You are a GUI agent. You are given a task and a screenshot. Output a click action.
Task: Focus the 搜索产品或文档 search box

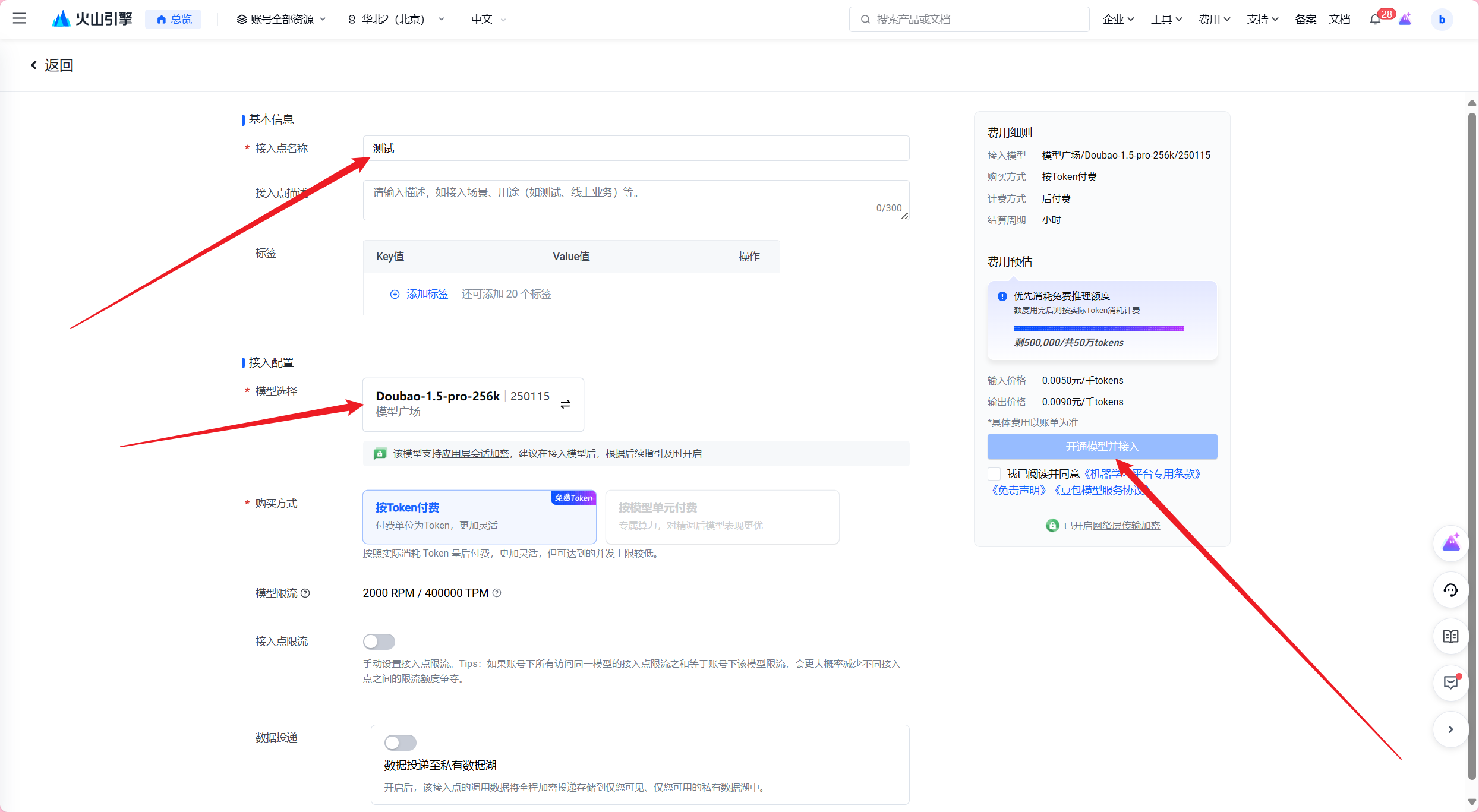pyautogui.click(x=969, y=20)
